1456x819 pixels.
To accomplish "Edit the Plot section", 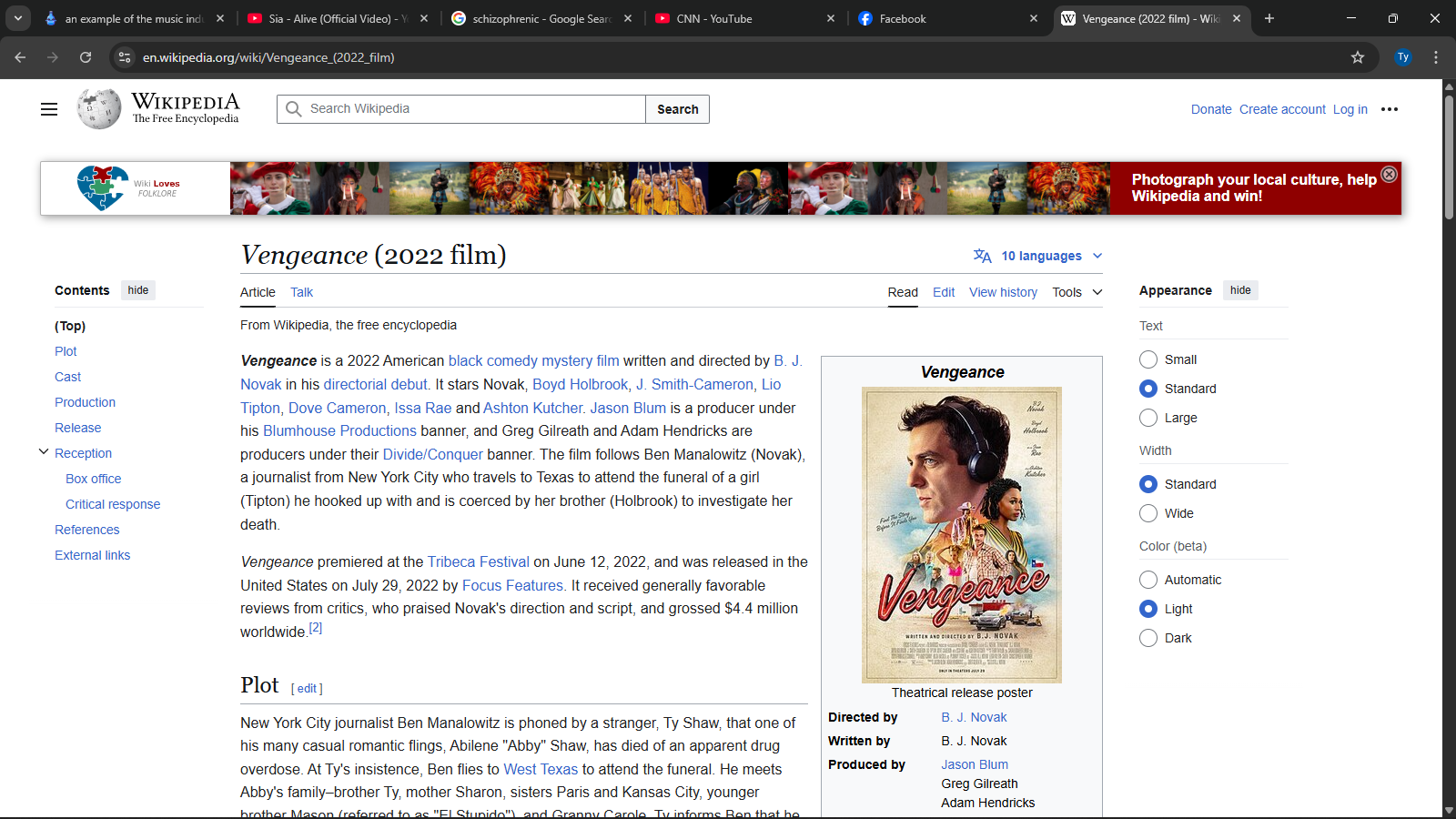I will coord(307,689).
